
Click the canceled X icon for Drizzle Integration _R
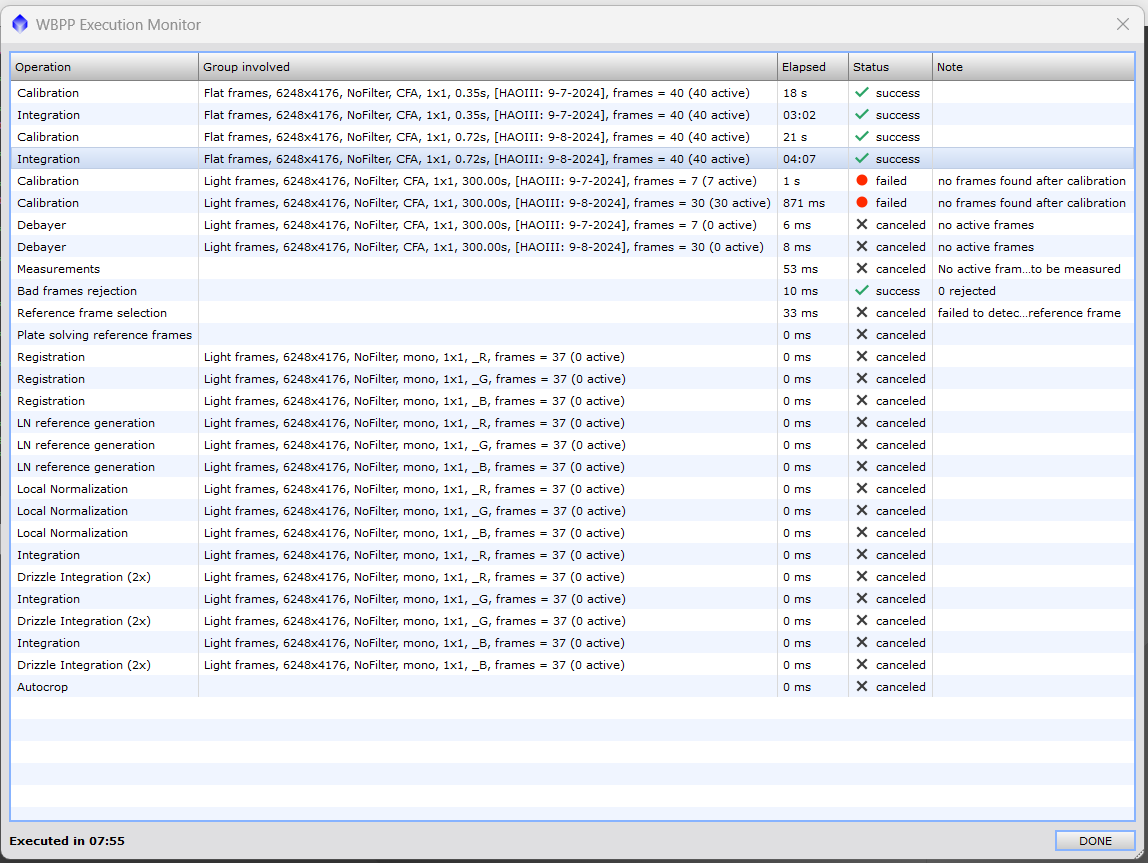[x=862, y=577]
